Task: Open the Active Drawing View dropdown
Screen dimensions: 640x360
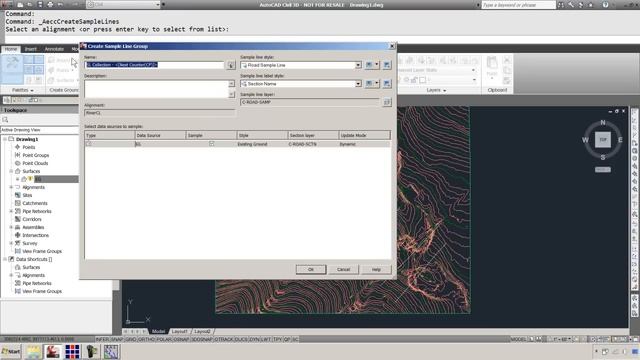Action: [40, 130]
